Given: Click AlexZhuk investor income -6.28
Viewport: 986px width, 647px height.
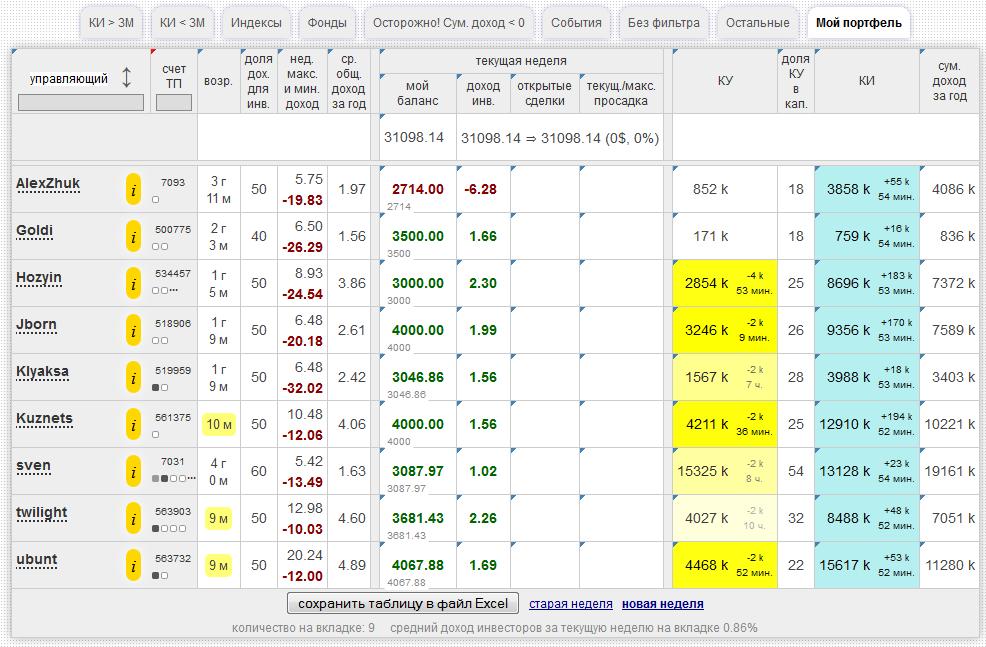Looking at the screenshot, I should point(480,189).
